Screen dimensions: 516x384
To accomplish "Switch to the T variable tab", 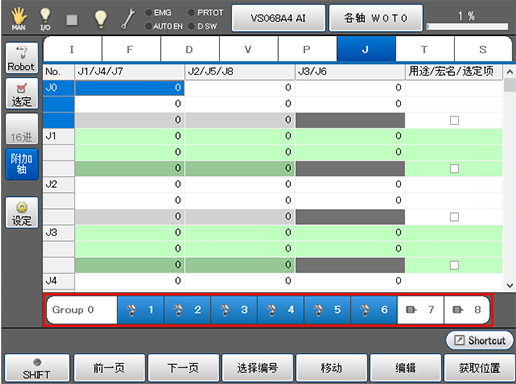I will (425, 49).
